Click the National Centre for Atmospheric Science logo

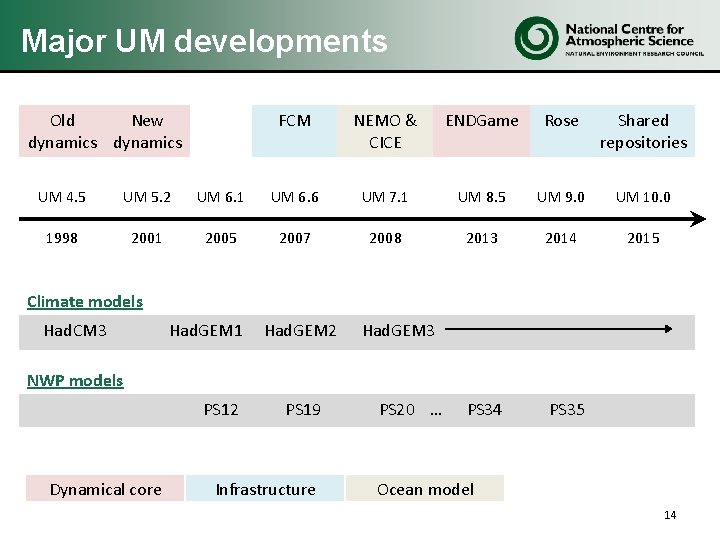[x=609, y=38]
